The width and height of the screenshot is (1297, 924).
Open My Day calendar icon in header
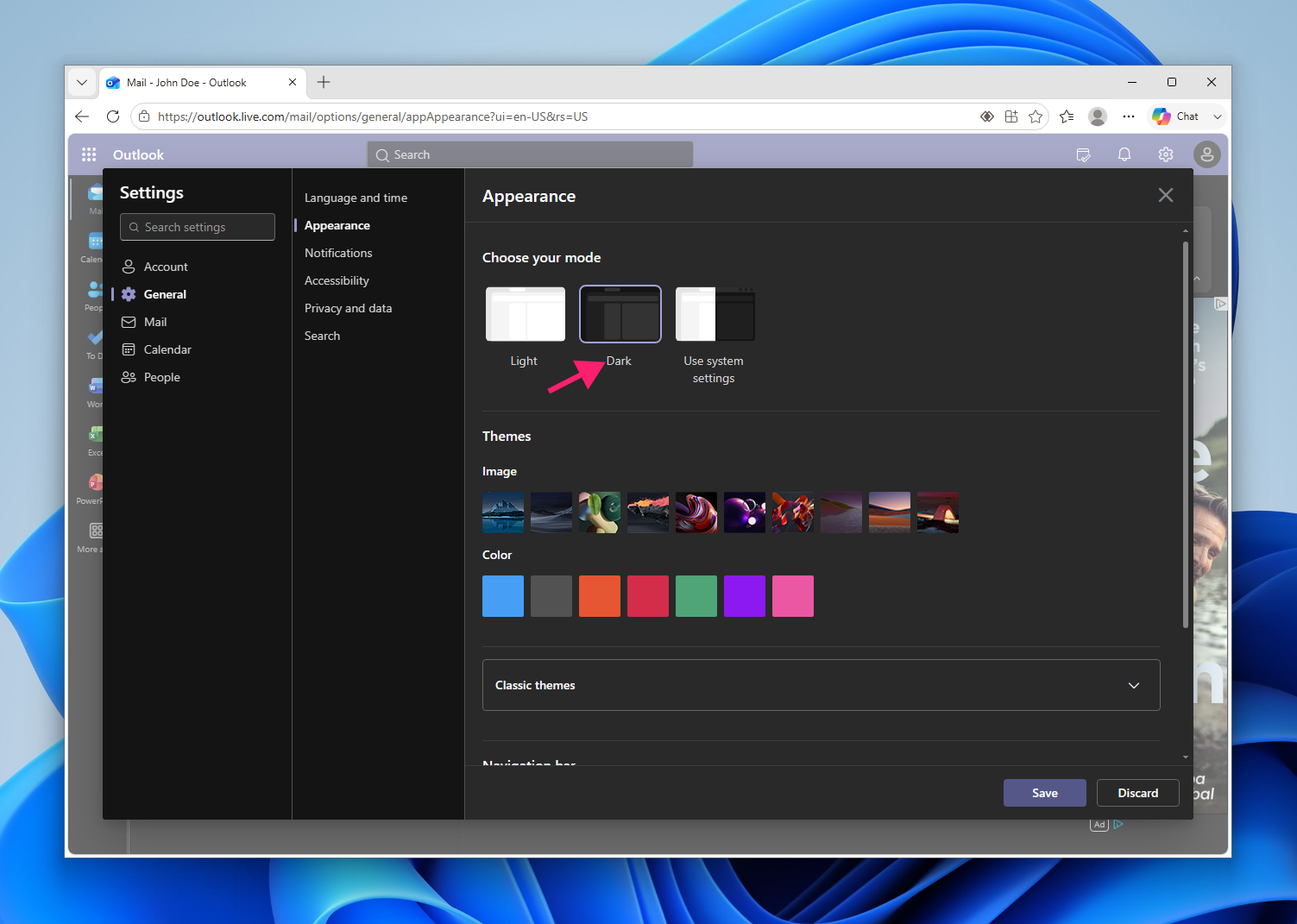1084,154
